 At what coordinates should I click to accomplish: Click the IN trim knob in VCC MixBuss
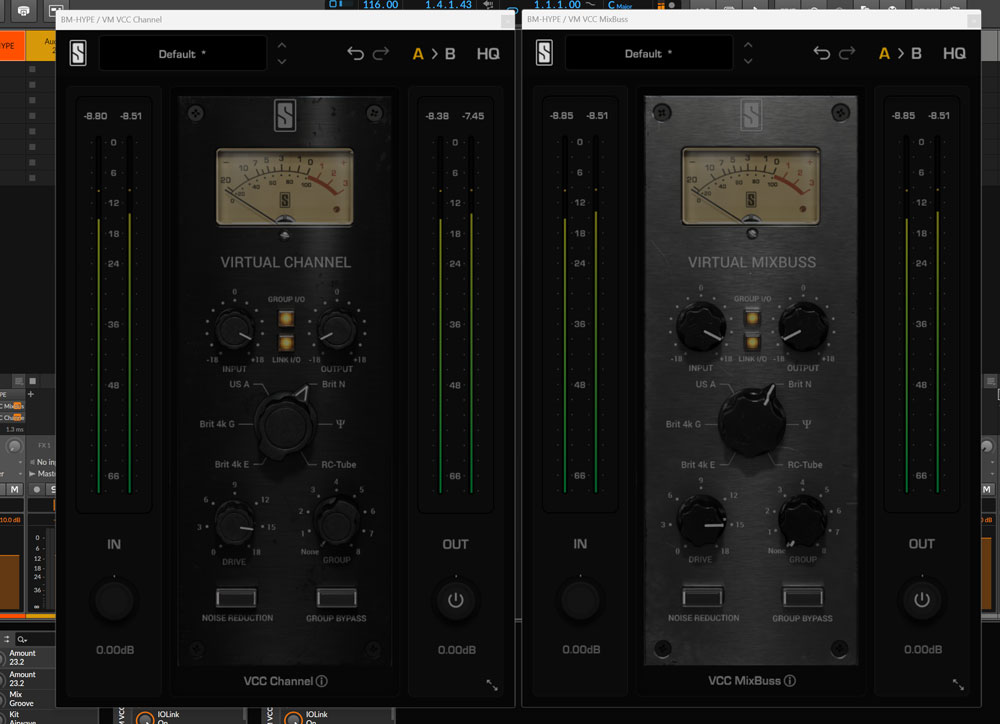click(580, 600)
